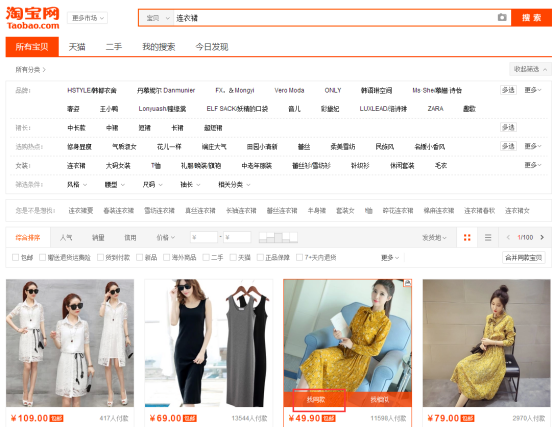Check the 7+天内退货 return checkbox
This screenshot has width=554, height=428.
299,257
